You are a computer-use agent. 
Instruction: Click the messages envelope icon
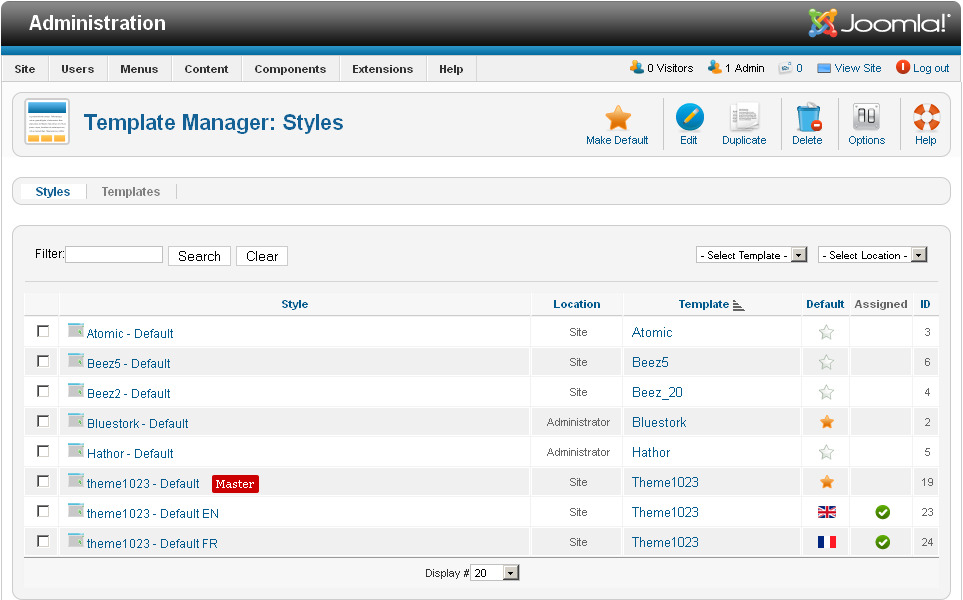(x=785, y=68)
